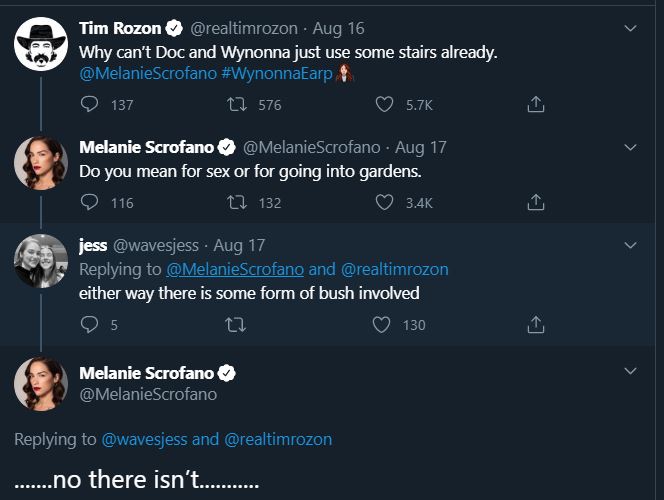Share Tim Rozon's tweet
The height and width of the screenshot is (500, 664).
536,104
